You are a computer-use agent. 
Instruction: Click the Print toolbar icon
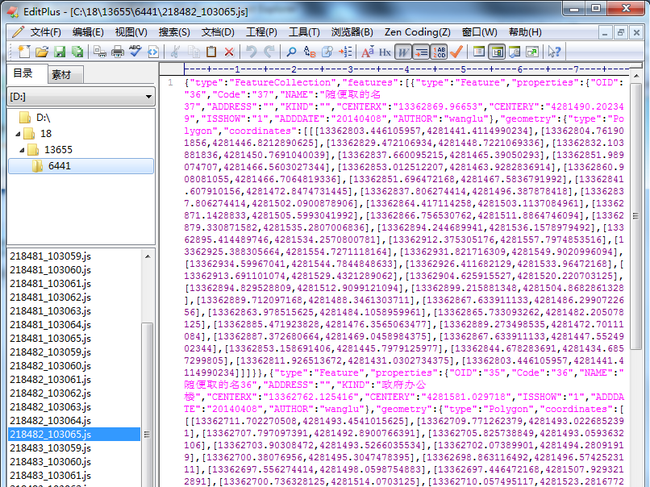click(x=118, y=52)
